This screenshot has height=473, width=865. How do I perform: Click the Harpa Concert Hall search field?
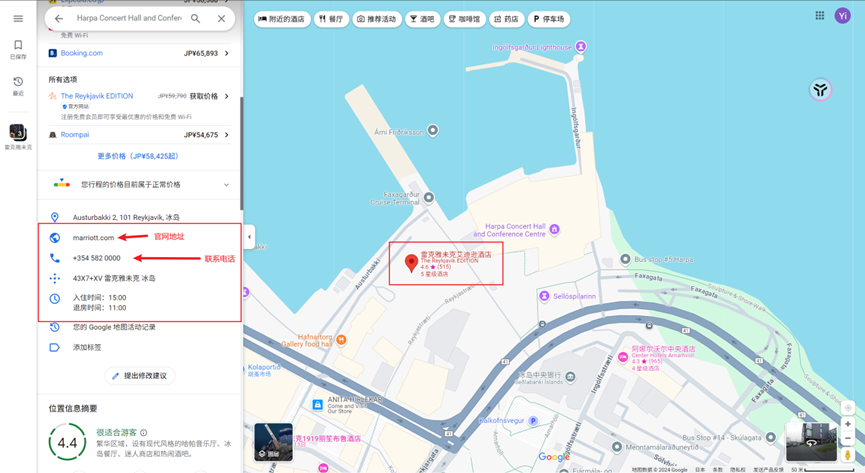(129, 18)
